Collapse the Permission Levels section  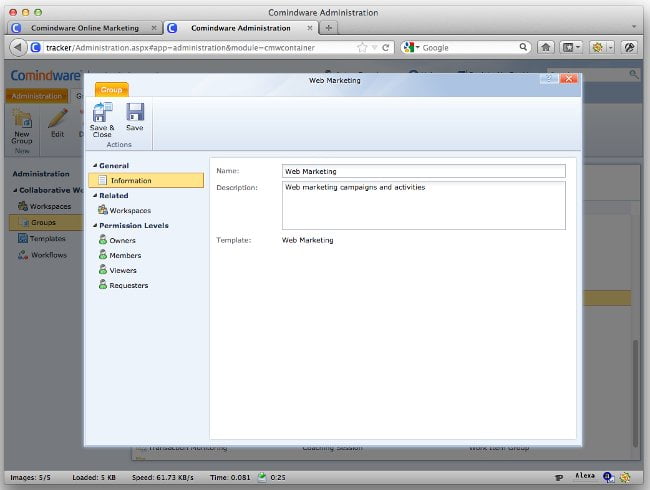click(95, 225)
